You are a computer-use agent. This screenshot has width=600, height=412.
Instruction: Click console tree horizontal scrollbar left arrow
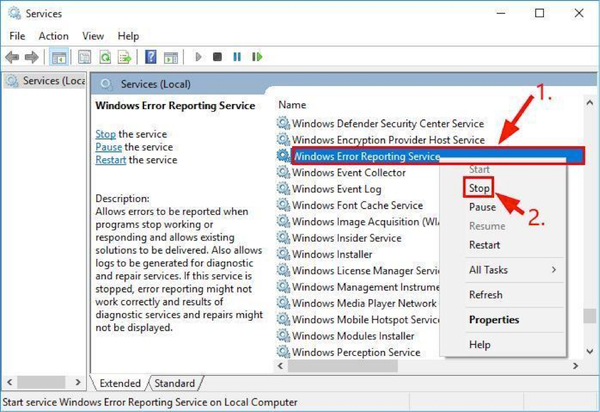pyautogui.click(x=10, y=382)
